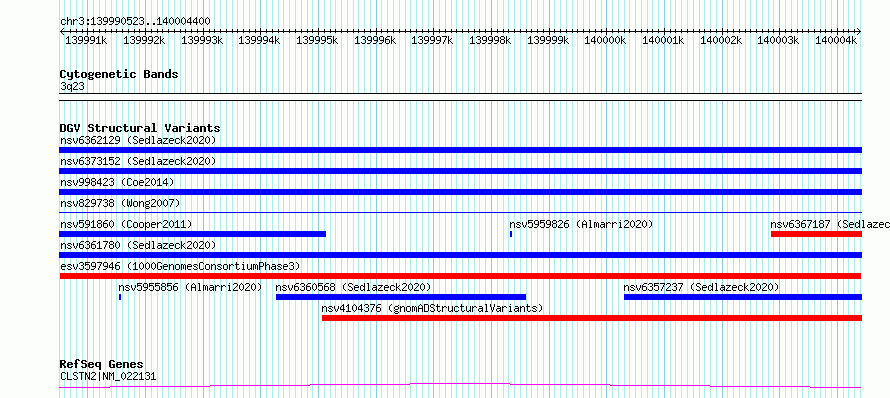This screenshot has width=890, height=398.
Task: Click the small blue marker for nsv5959826
Action: pos(511,234)
